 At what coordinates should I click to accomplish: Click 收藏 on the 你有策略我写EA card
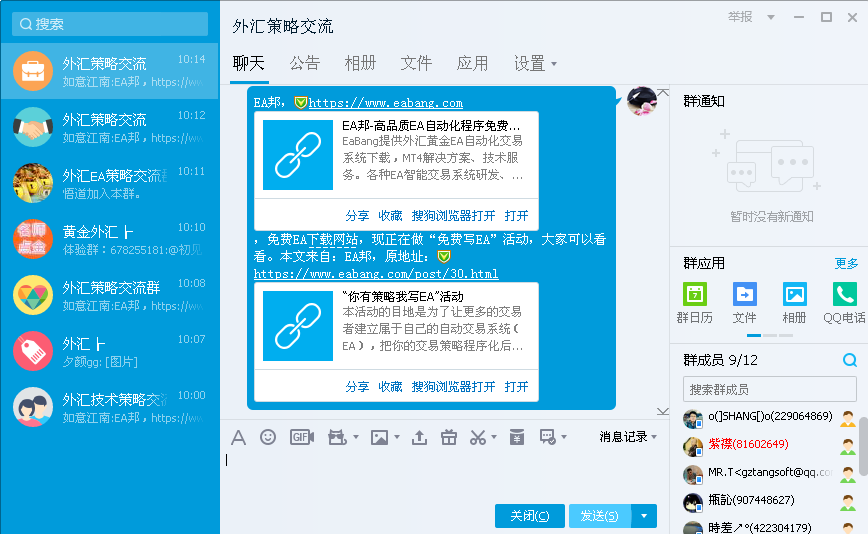coord(390,387)
